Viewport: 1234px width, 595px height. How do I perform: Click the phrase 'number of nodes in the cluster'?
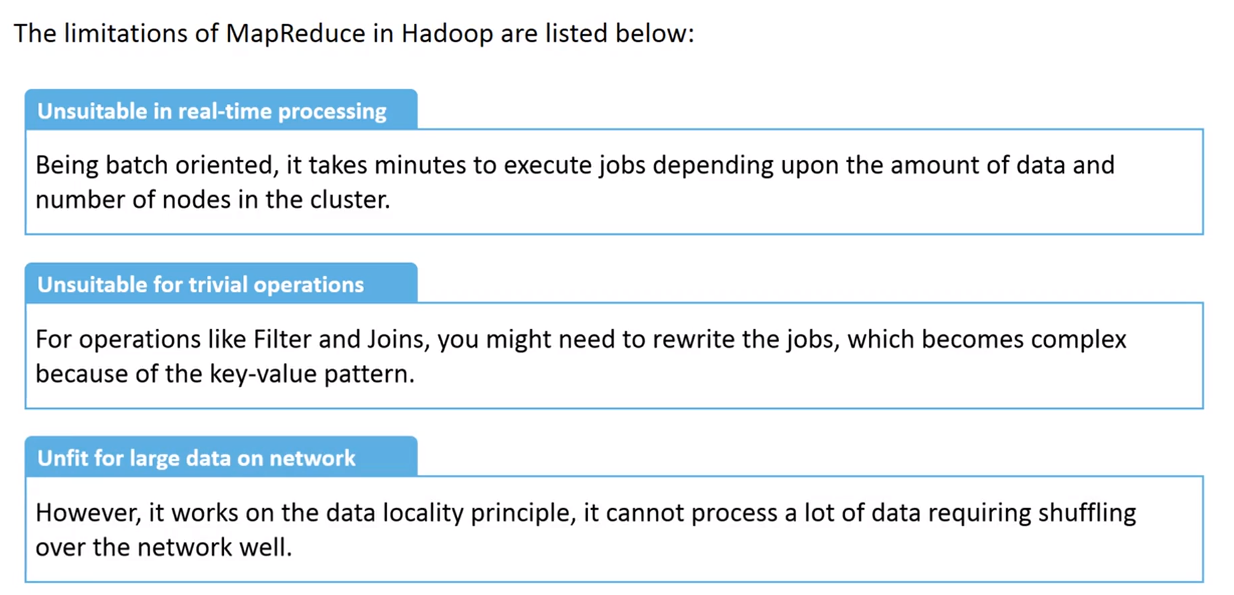click(x=212, y=199)
